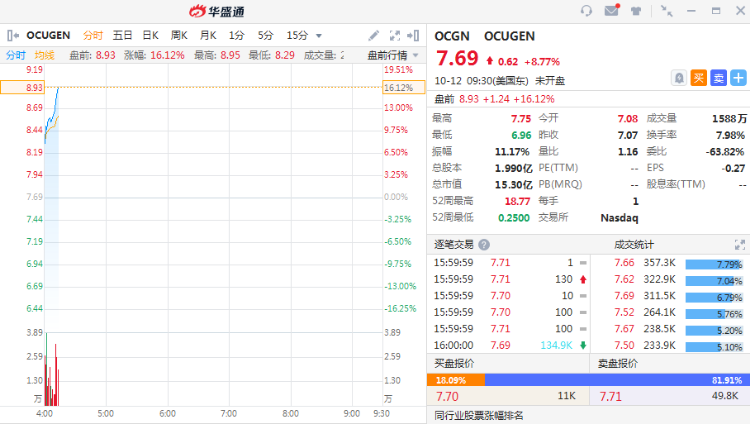Click the 7.79% volume bar

(714, 265)
